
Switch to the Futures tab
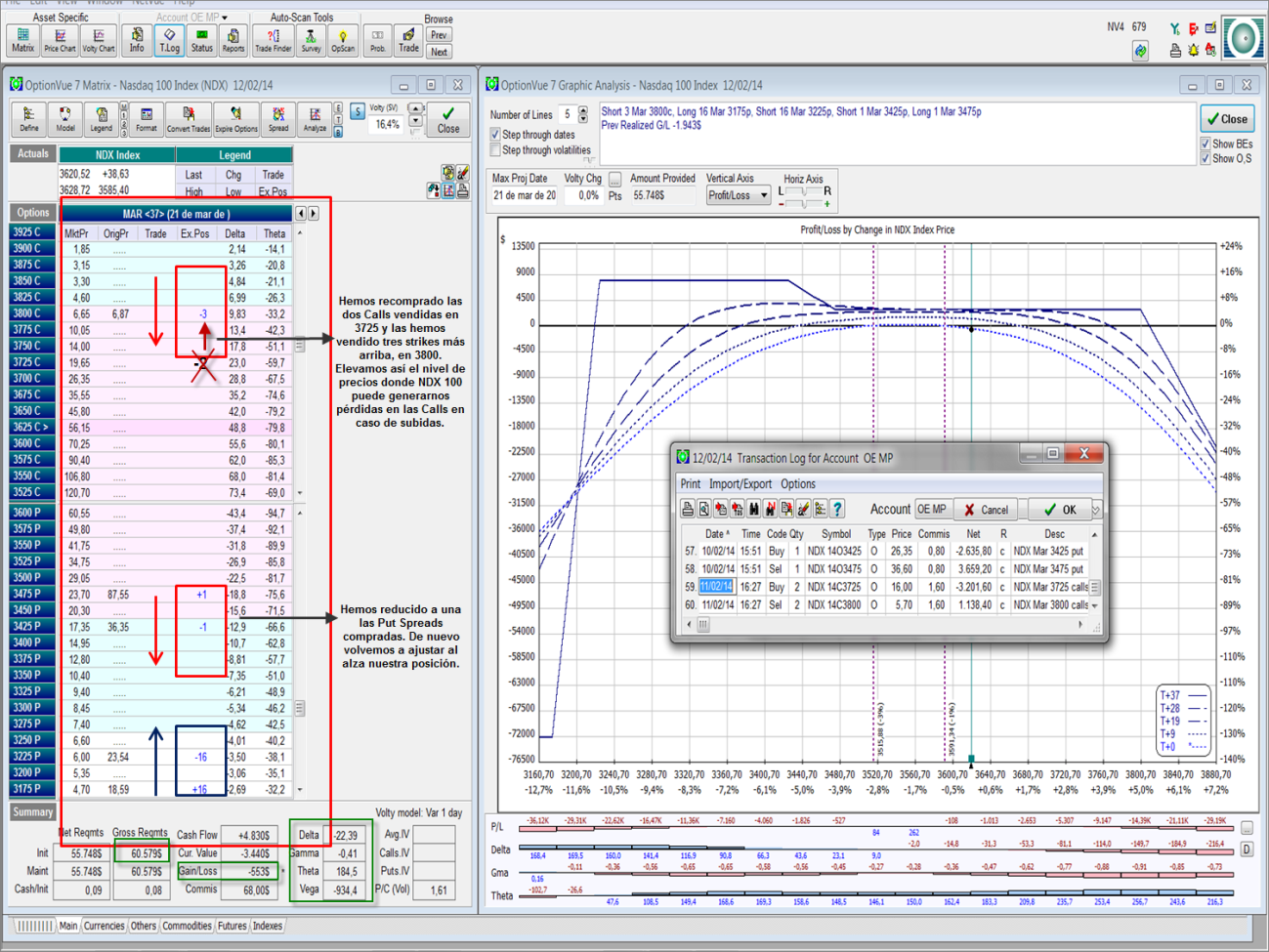232,926
